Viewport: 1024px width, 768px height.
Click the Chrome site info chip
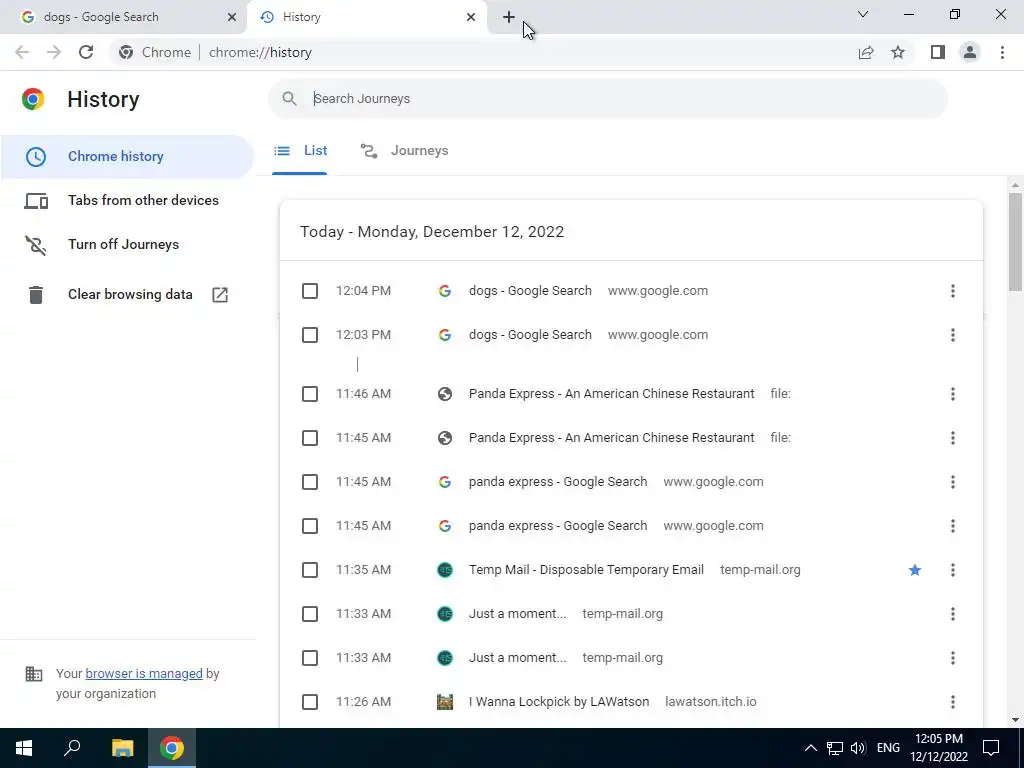point(155,52)
